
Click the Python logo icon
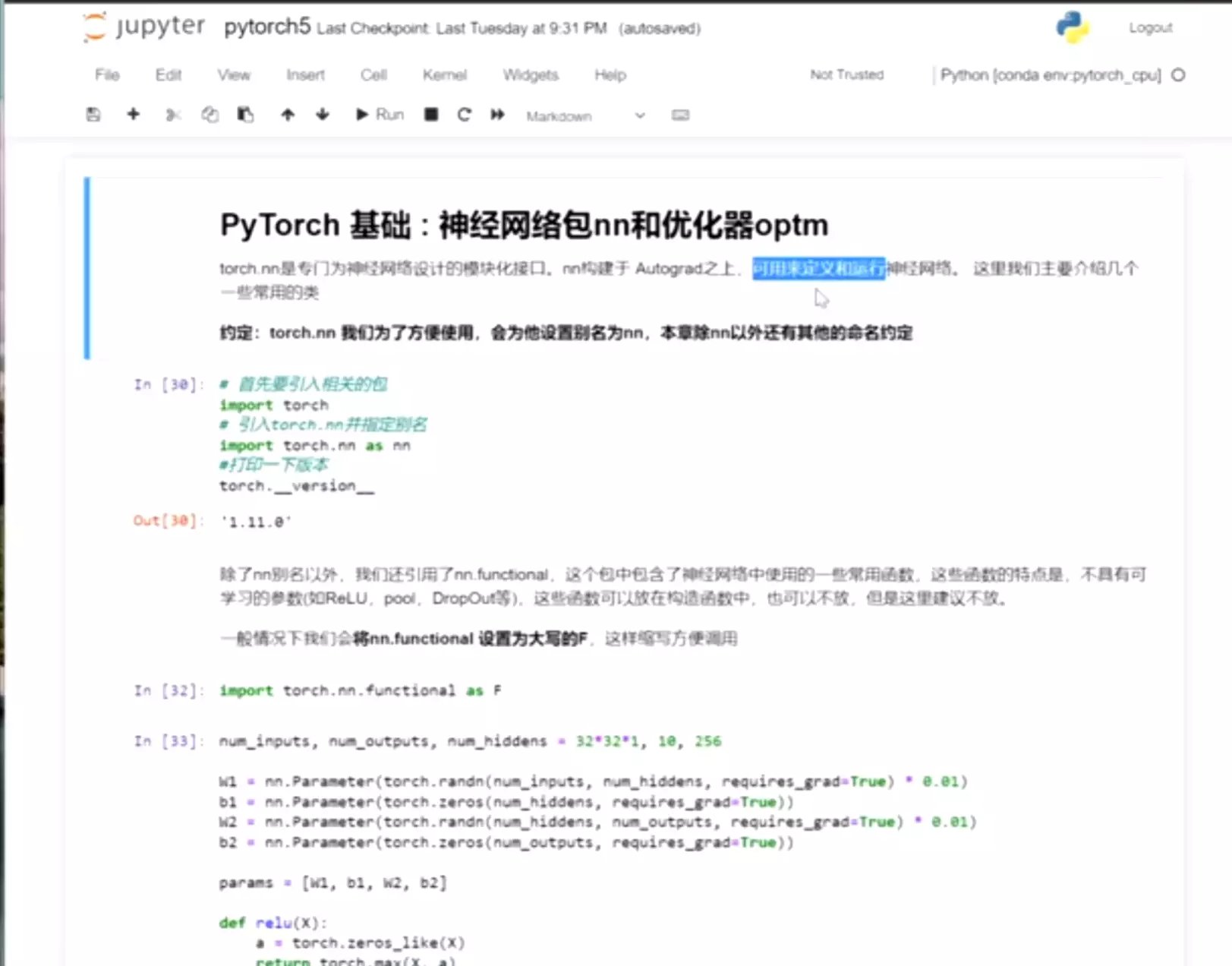[1072, 27]
